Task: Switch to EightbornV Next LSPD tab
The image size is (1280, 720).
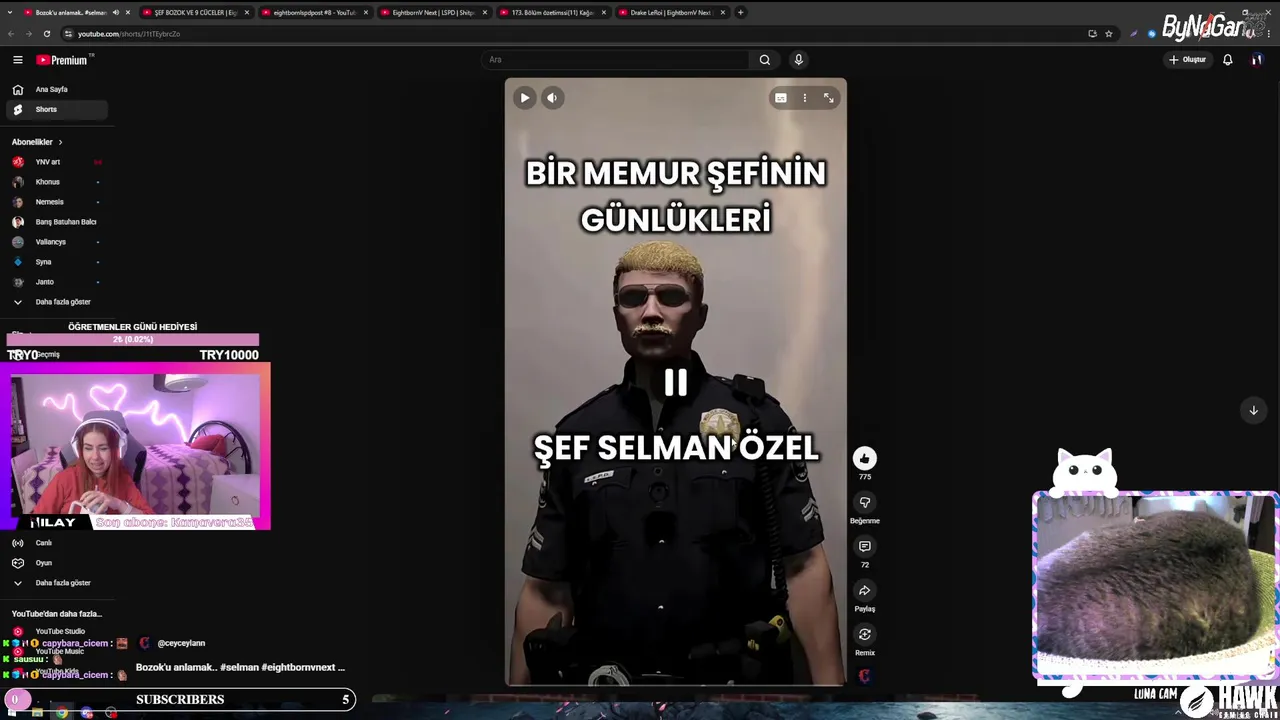Action: coord(433,12)
